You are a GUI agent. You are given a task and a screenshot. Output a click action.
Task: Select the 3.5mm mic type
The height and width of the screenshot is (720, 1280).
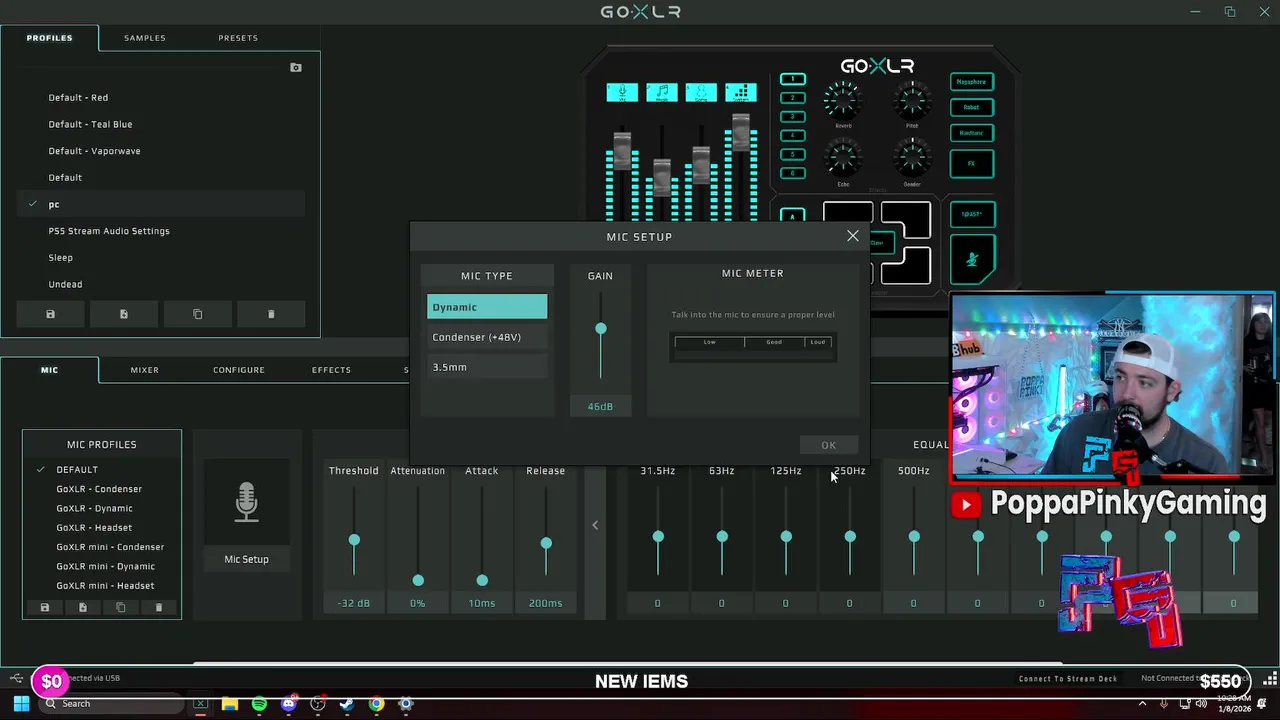(487, 367)
